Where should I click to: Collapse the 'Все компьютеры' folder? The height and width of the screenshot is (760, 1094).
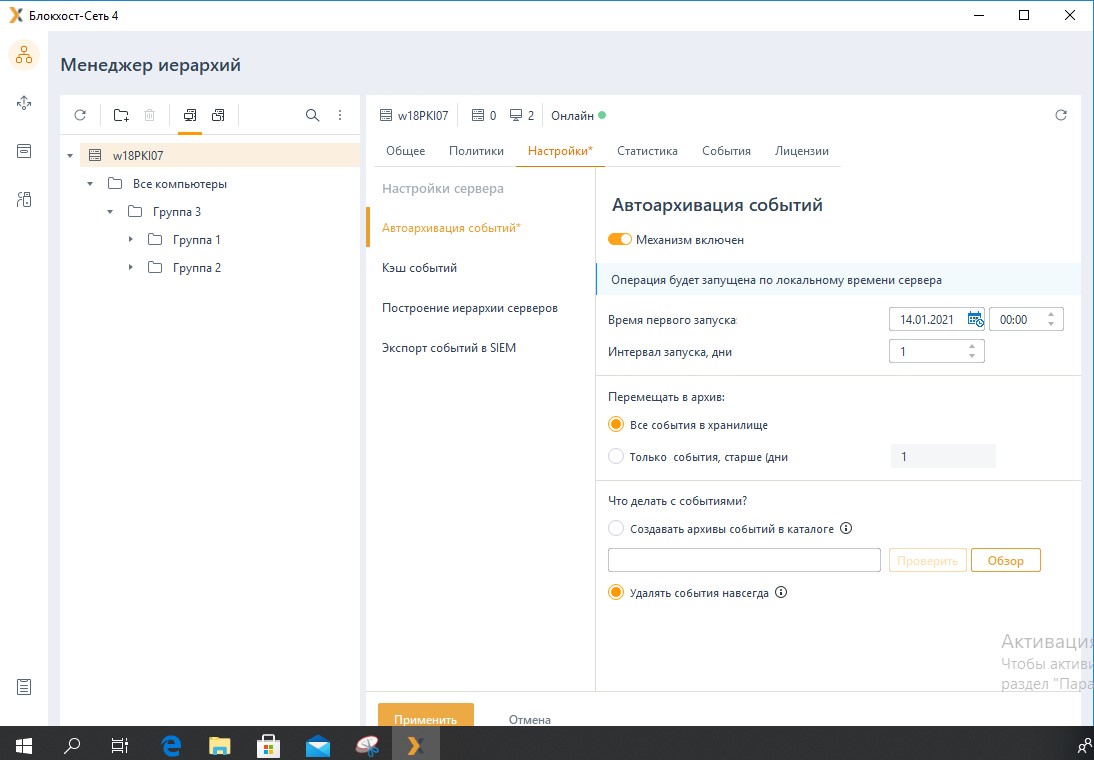pyautogui.click(x=90, y=184)
